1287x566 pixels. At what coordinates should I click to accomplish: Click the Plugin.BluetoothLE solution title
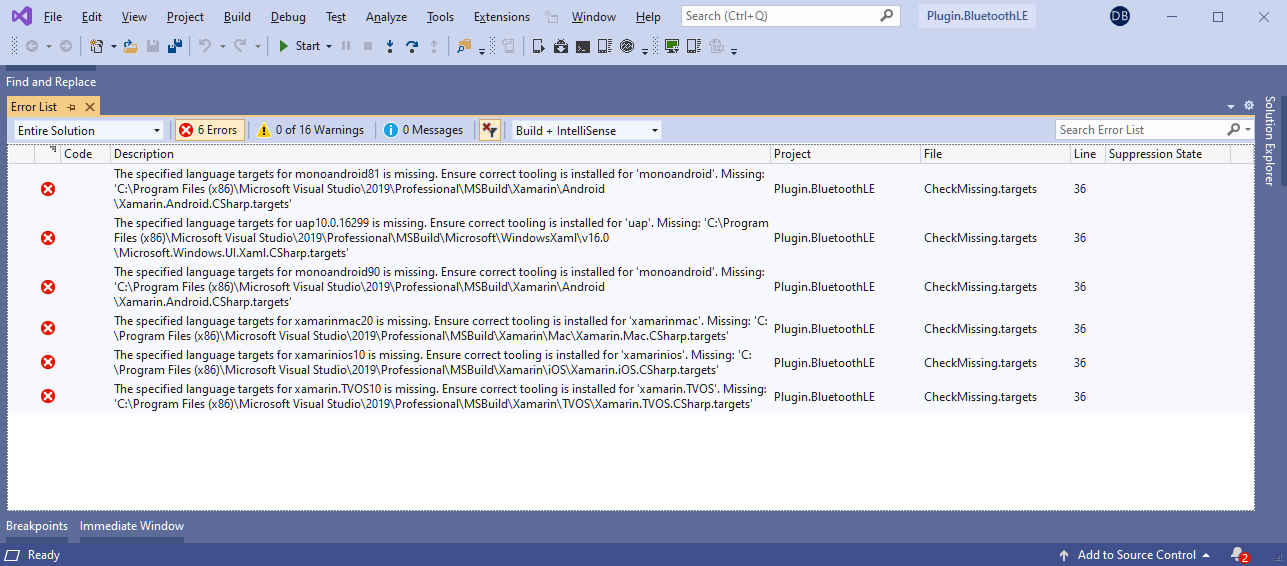[x=975, y=17]
